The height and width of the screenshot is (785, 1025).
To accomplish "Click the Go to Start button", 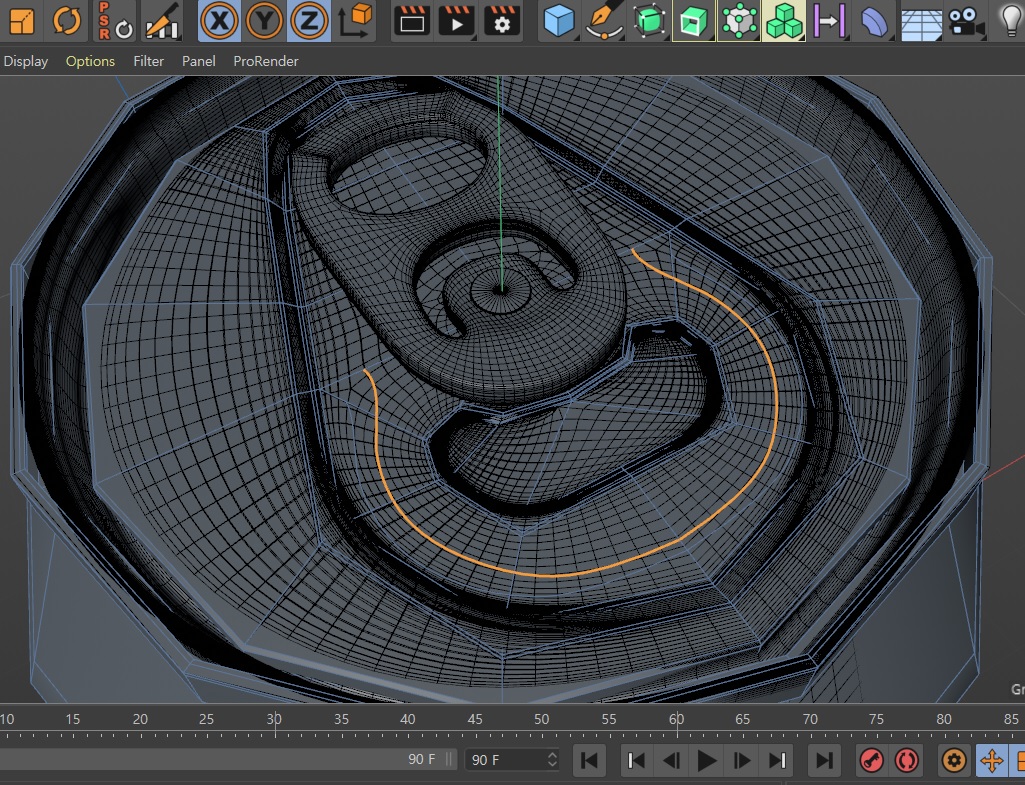I will [x=589, y=760].
